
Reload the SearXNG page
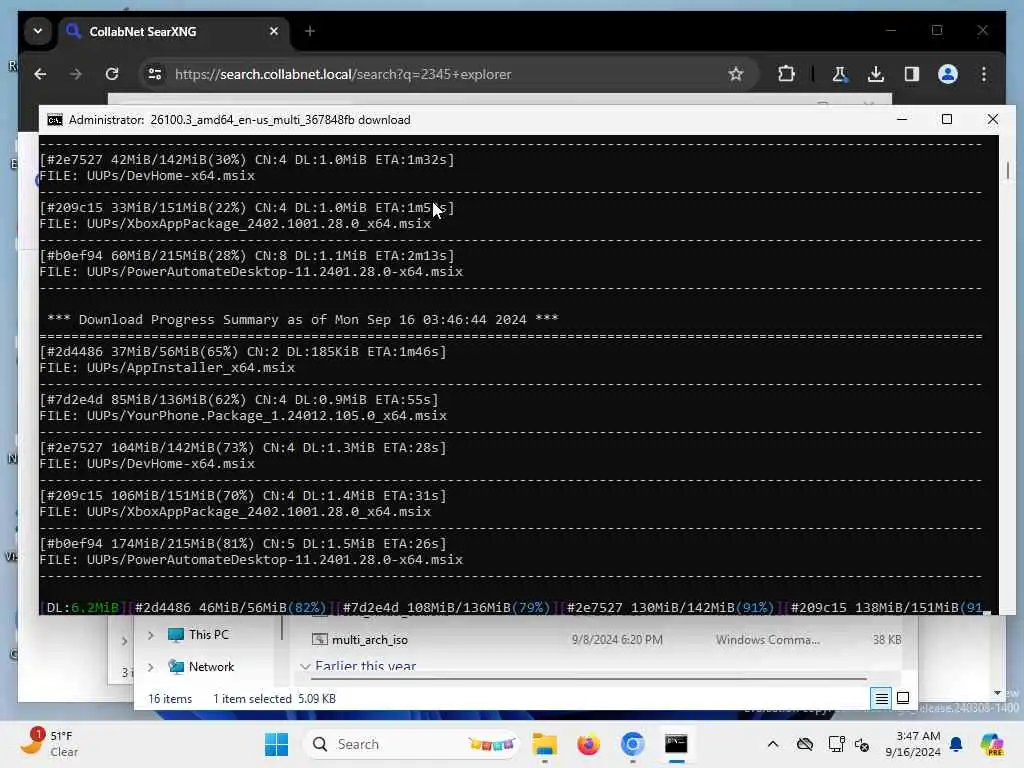click(x=112, y=74)
